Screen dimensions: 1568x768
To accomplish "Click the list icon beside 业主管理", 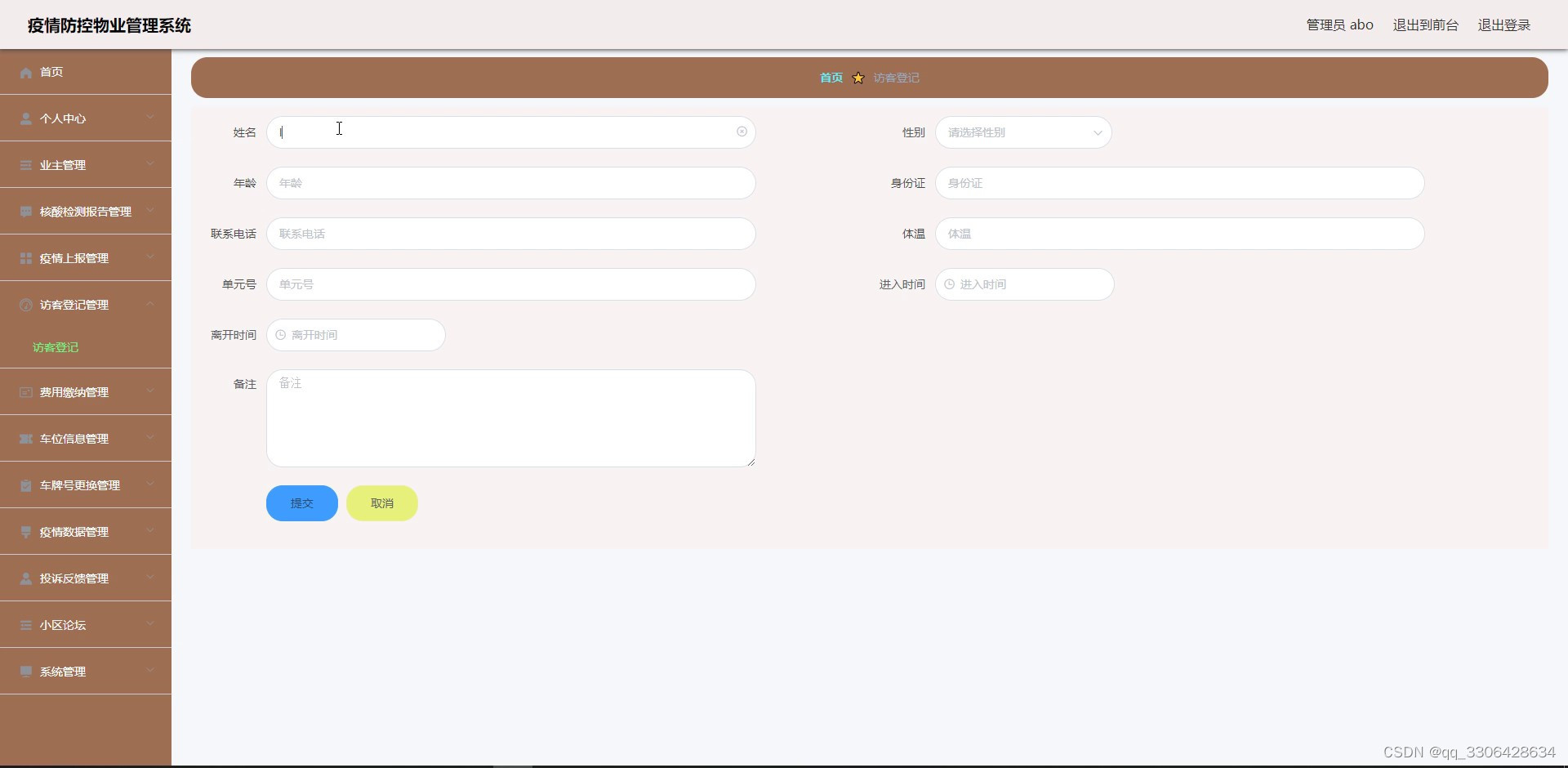I will [26, 166].
